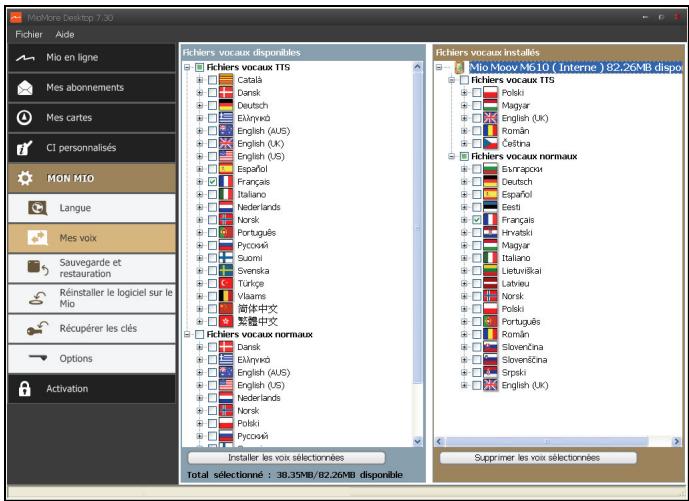Click the MON MIO gear icon

tap(25, 178)
